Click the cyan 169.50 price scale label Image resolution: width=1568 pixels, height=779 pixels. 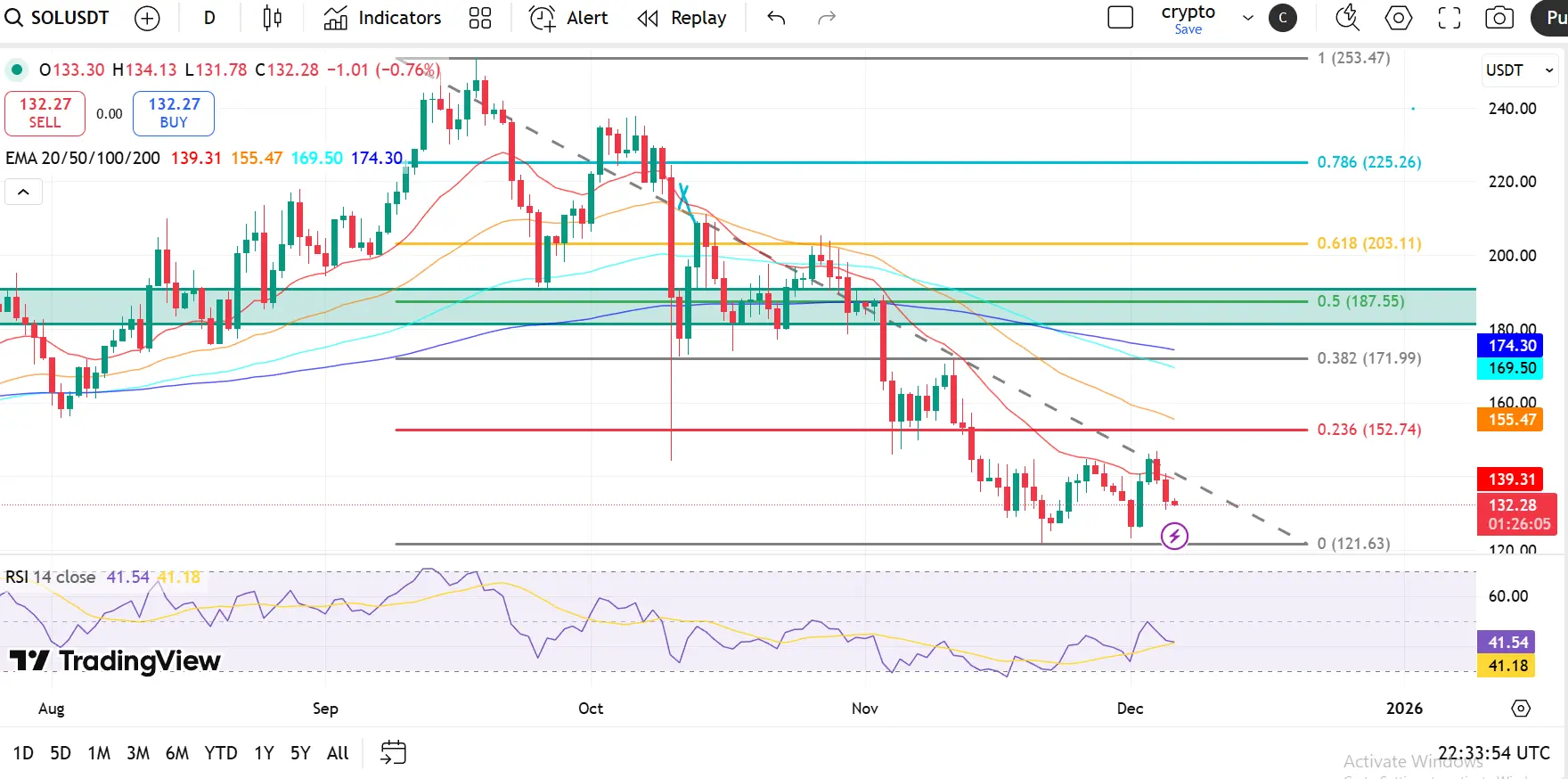[x=1512, y=368]
